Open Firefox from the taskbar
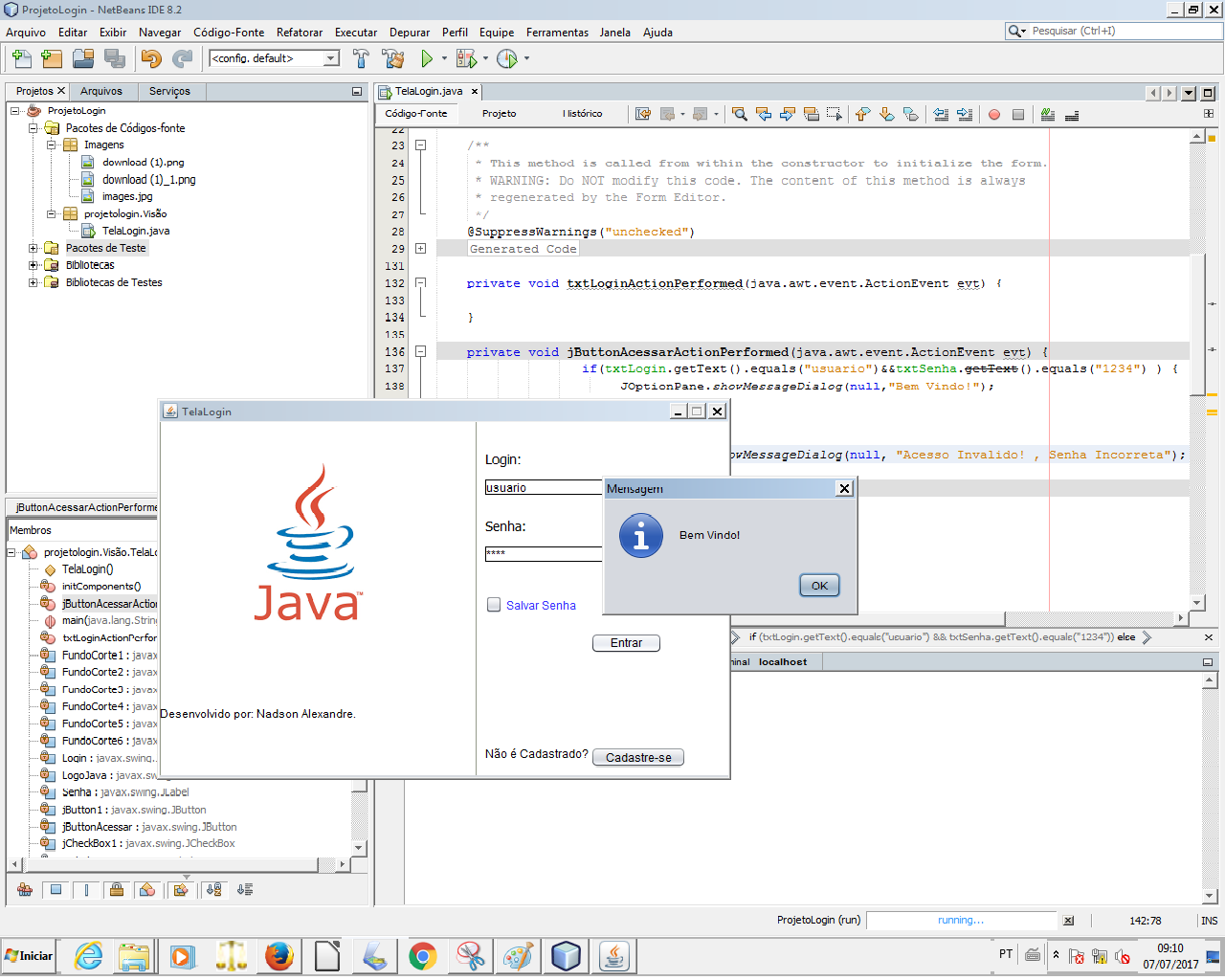Image resolution: width=1225 pixels, height=980 pixels. 279,956
